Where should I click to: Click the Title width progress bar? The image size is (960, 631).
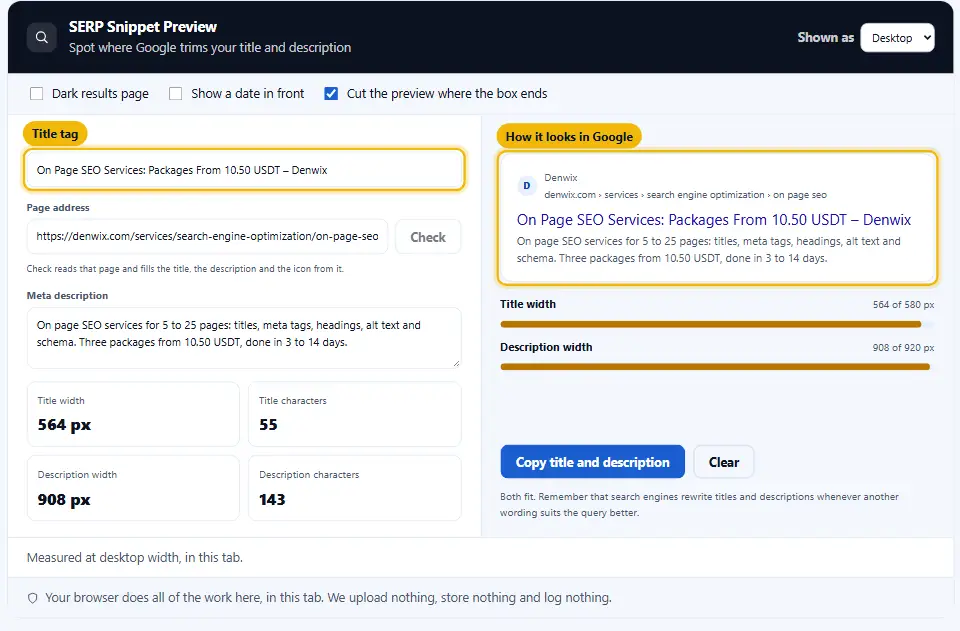point(717,324)
